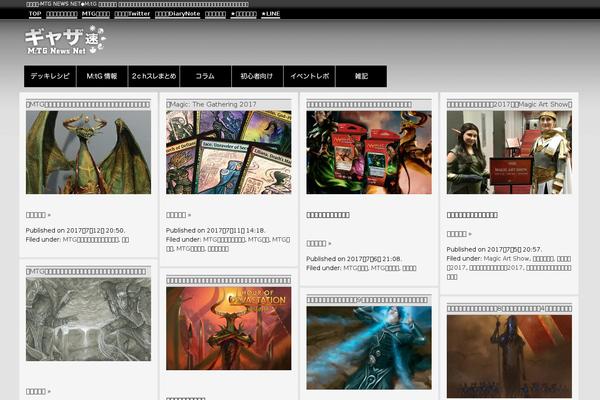This screenshot has height=400, width=600.
Task: Click read-more link above 2017/7/5 20:57 post
Action: (459, 234)
